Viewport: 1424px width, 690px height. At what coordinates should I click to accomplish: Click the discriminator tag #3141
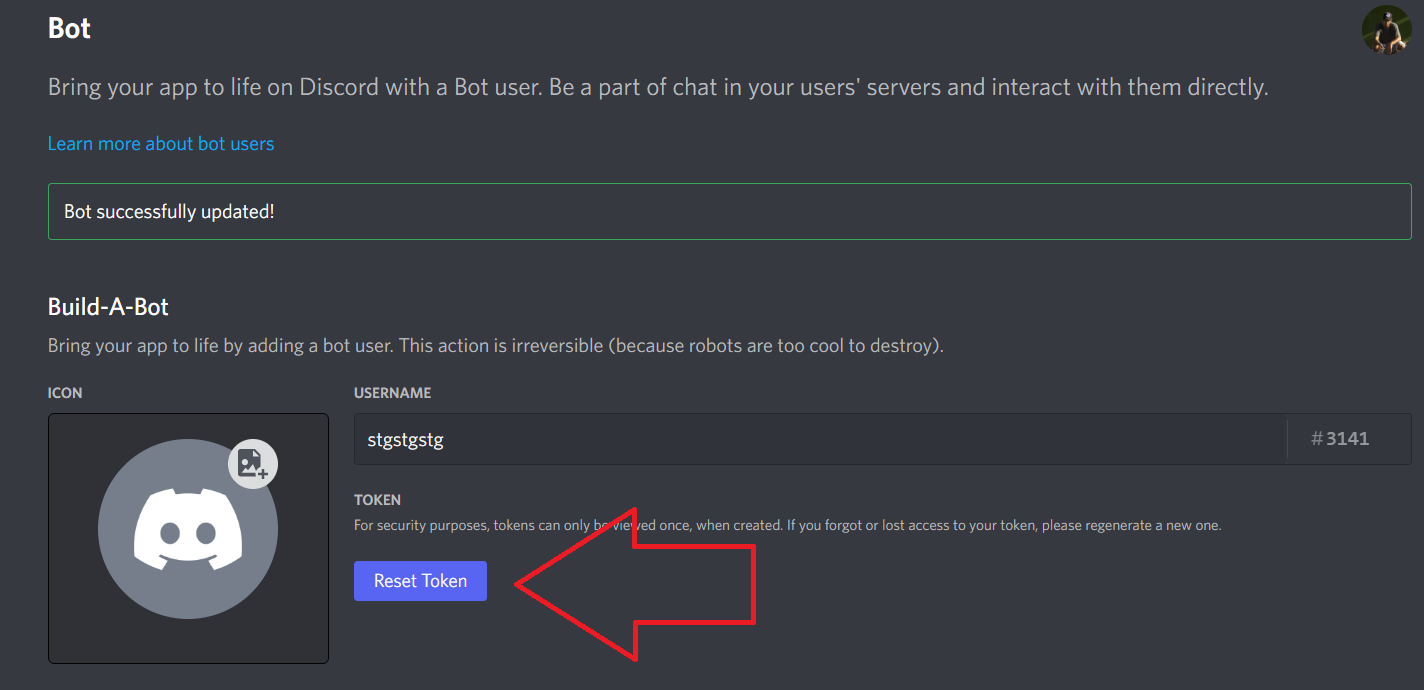1340,439
